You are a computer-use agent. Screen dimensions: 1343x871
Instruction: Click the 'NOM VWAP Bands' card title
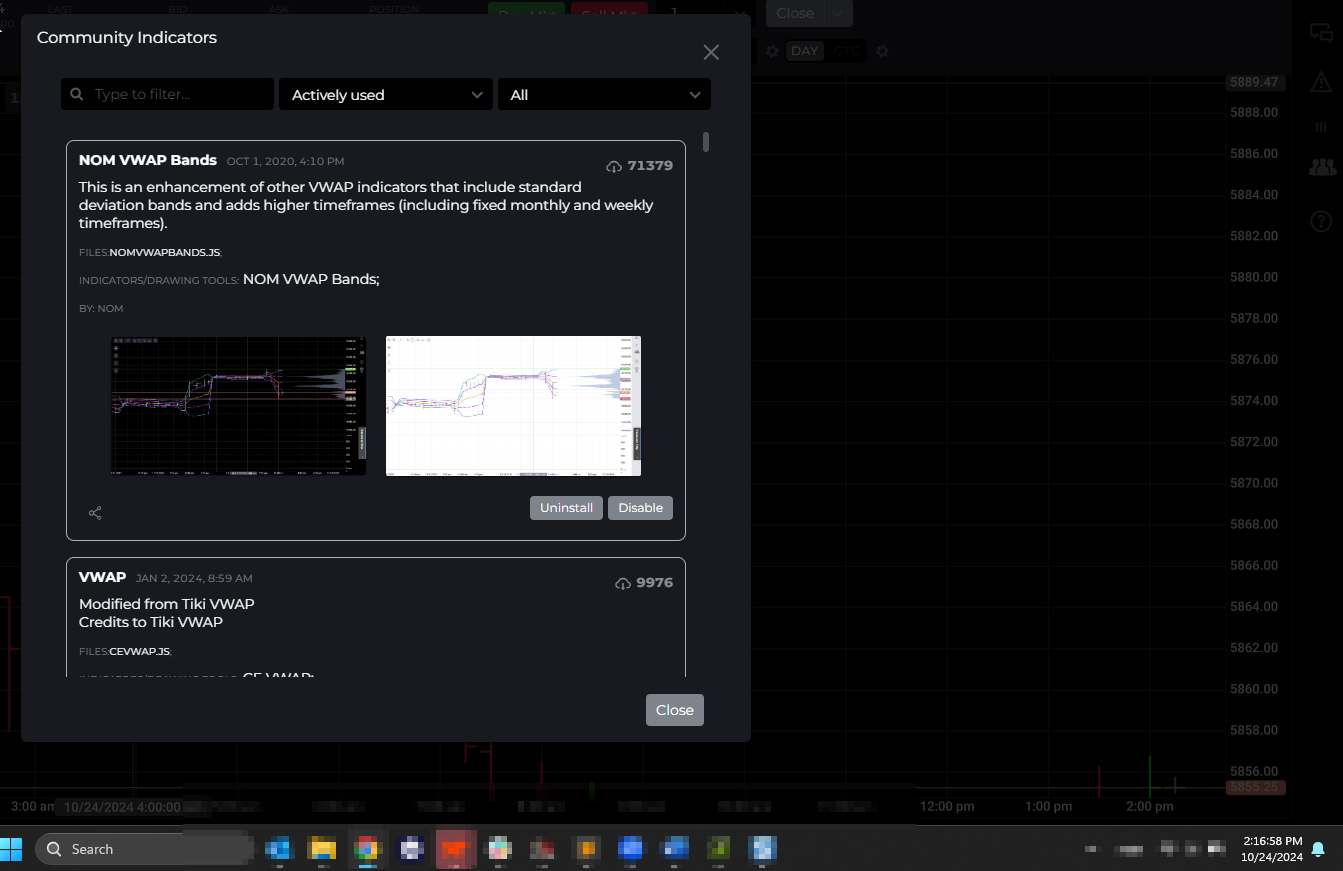click(148, 160)
